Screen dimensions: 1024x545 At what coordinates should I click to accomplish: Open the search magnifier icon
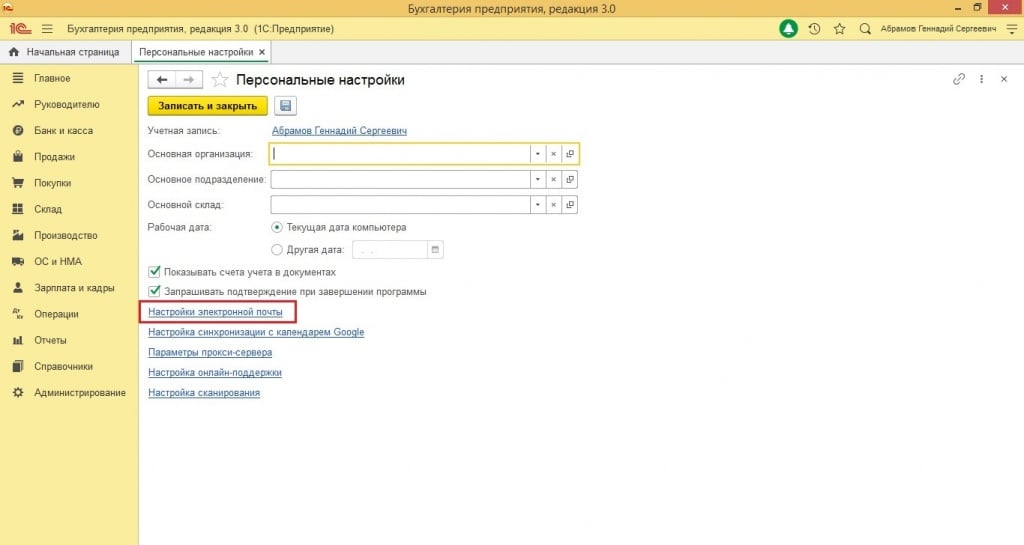point(865,29)
